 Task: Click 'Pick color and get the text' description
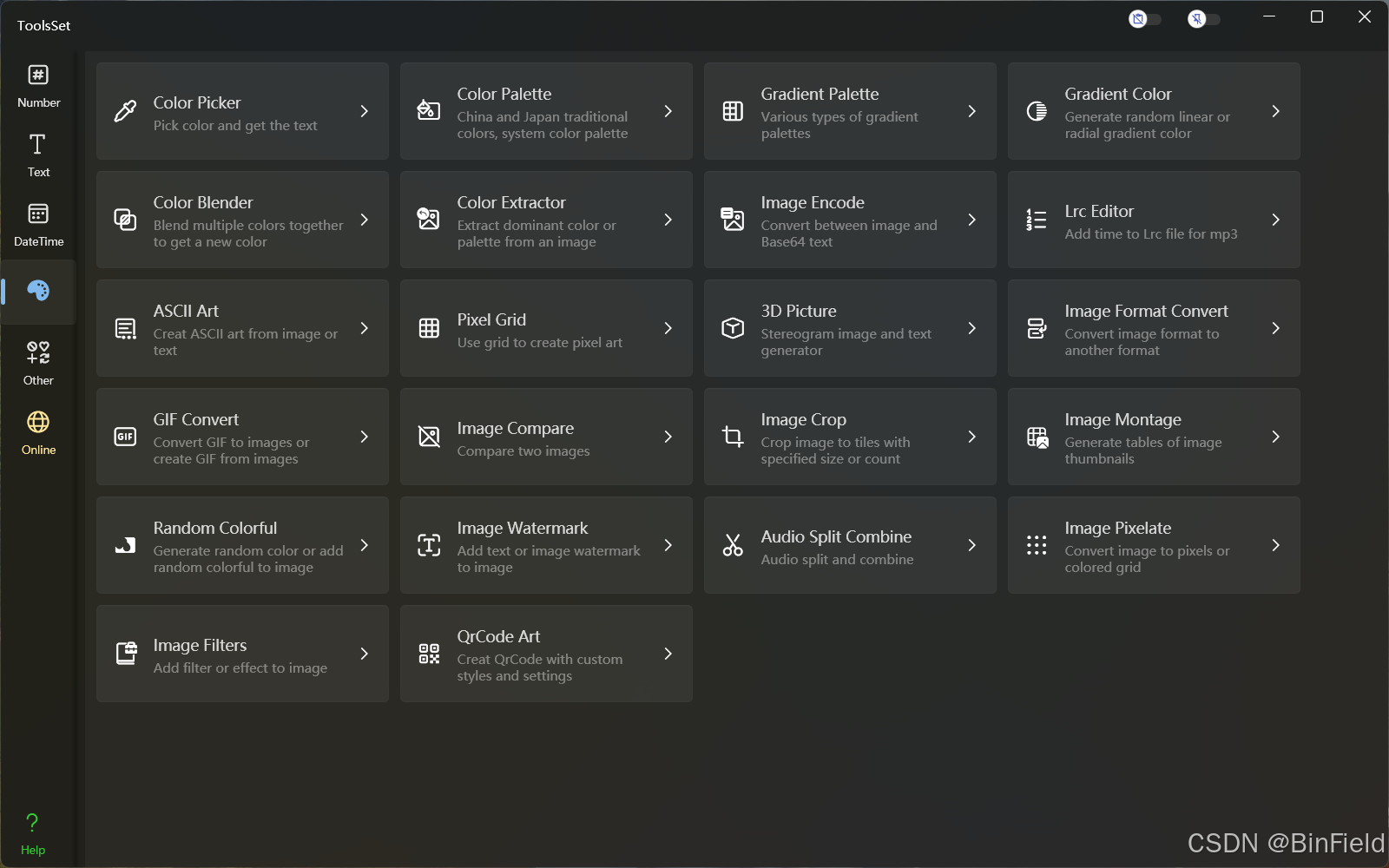click(235, 125)
